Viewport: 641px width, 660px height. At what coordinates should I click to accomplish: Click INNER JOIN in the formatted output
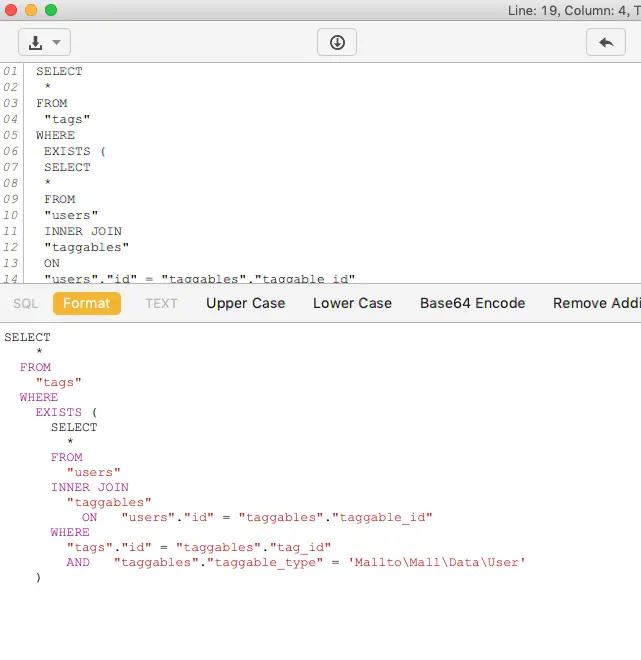[90, 487]
